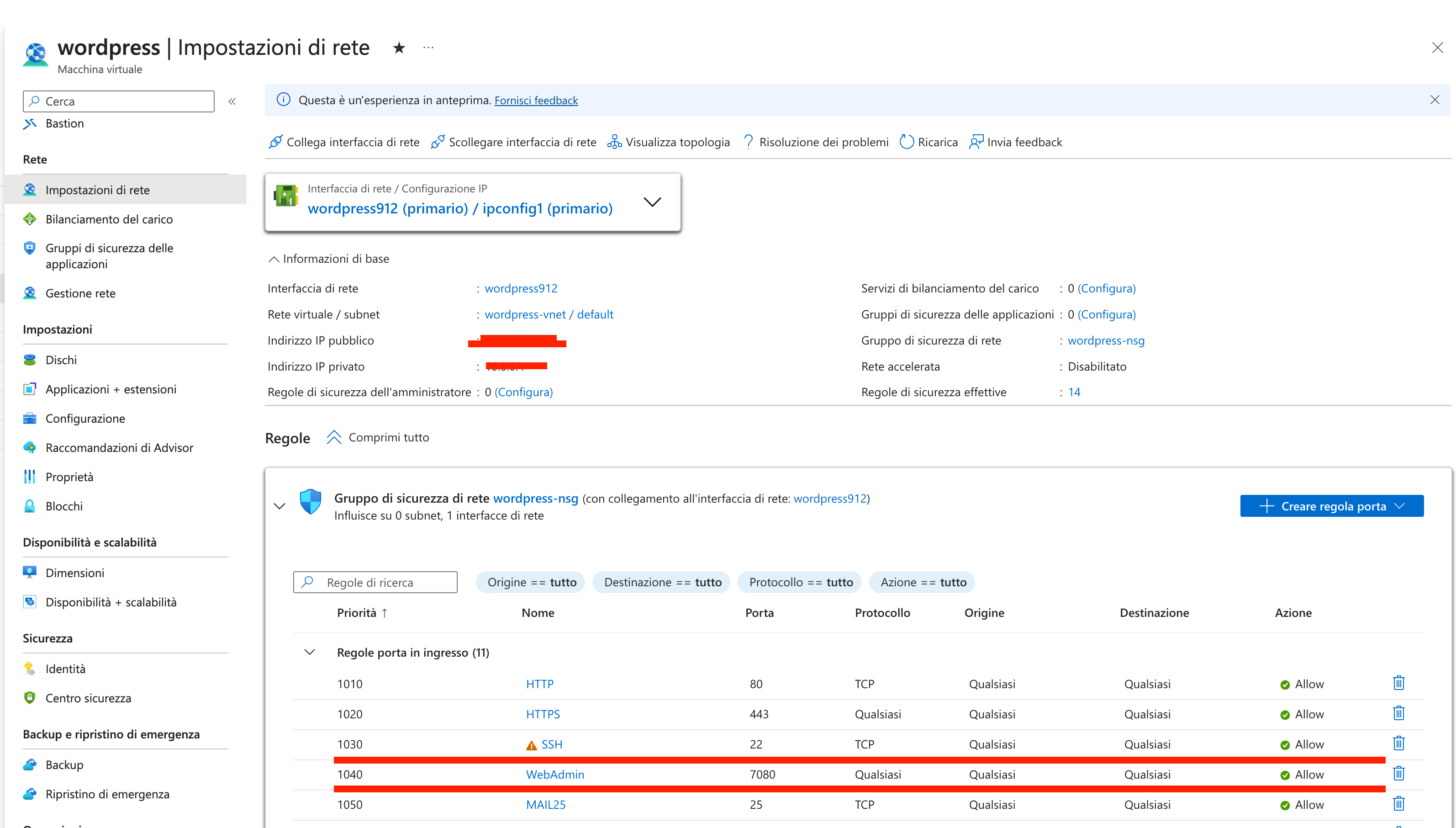Dismiss the preview experience info banner
Viewport: 1456px width, 828px height.
[1435, 100]
